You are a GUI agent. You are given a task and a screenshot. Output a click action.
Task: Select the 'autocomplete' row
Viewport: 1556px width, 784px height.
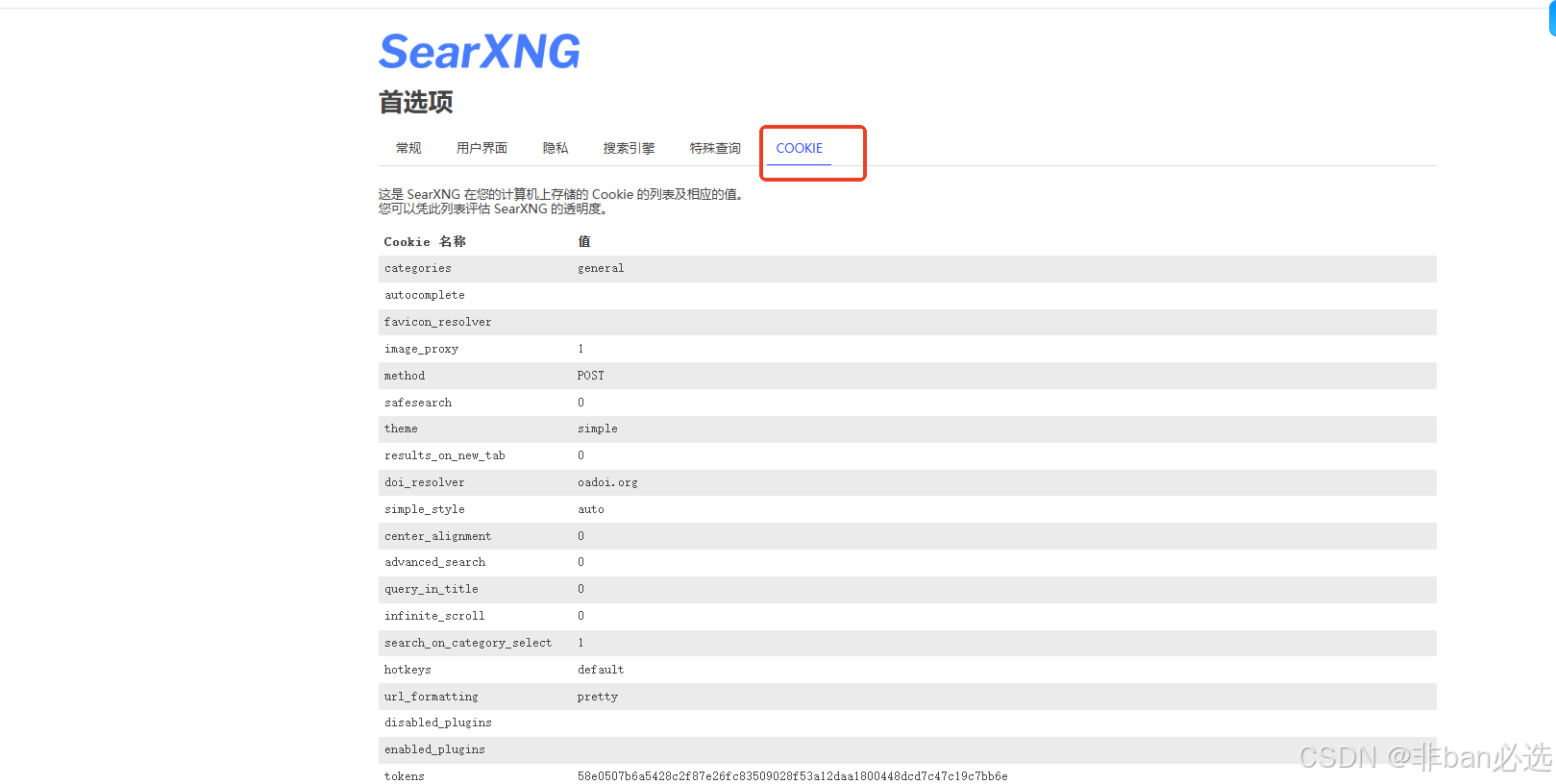(907, 296)
